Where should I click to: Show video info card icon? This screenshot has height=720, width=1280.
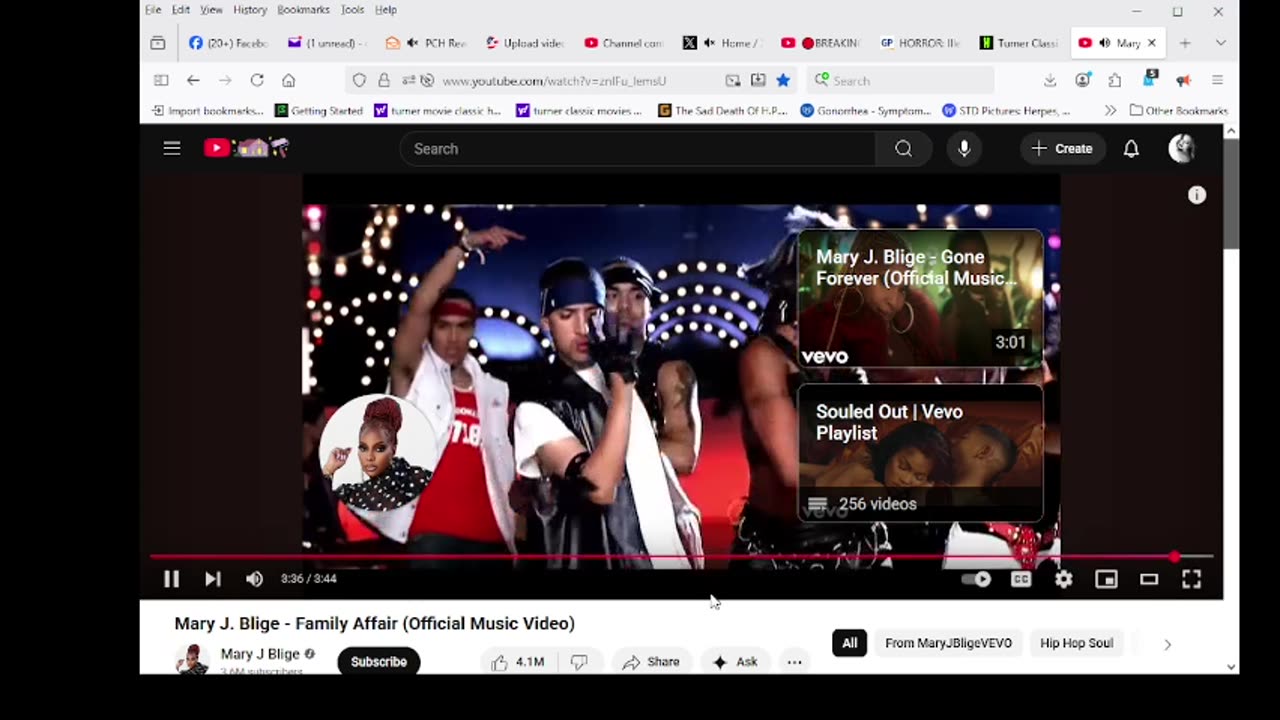1197,195
